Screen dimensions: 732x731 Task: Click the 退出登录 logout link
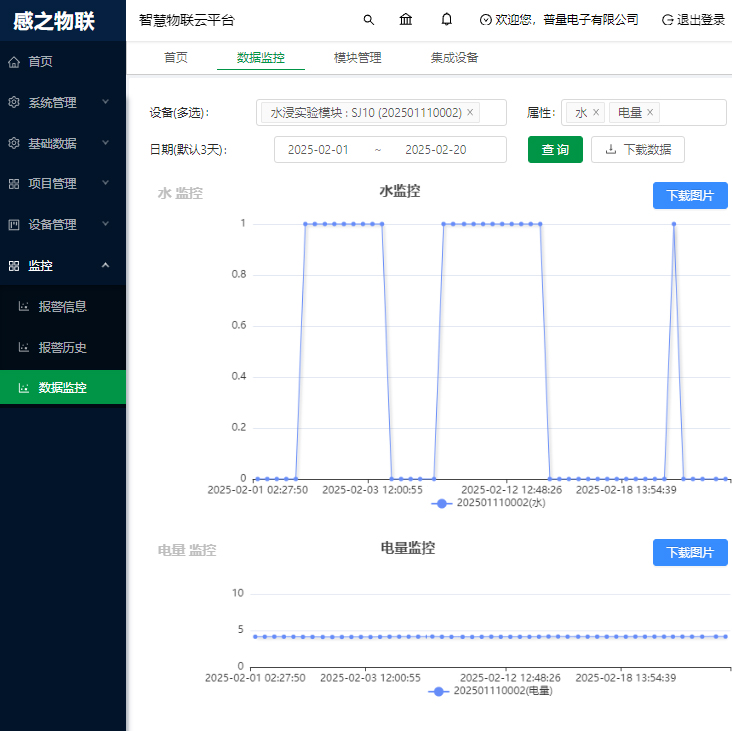point(693,20)
